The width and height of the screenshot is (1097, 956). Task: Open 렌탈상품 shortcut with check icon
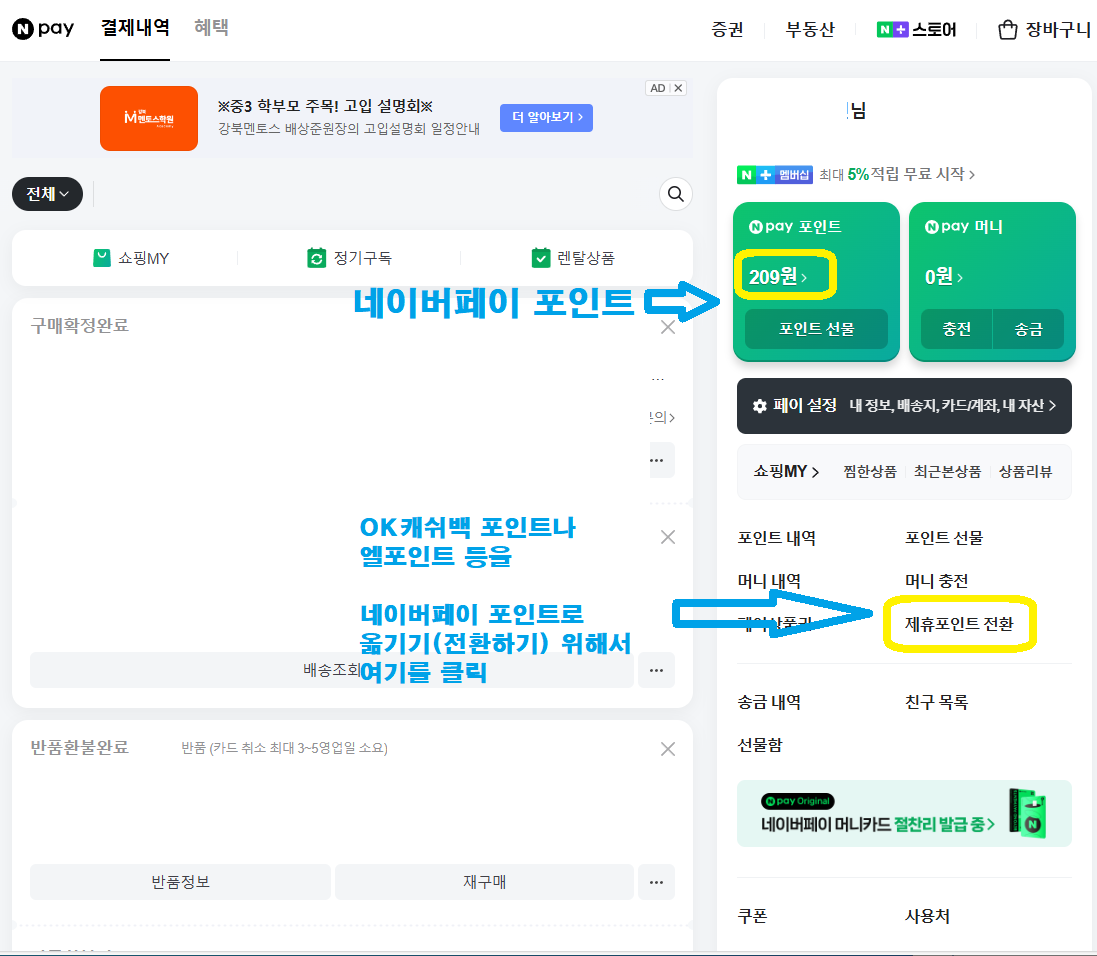tap(573, 258)
